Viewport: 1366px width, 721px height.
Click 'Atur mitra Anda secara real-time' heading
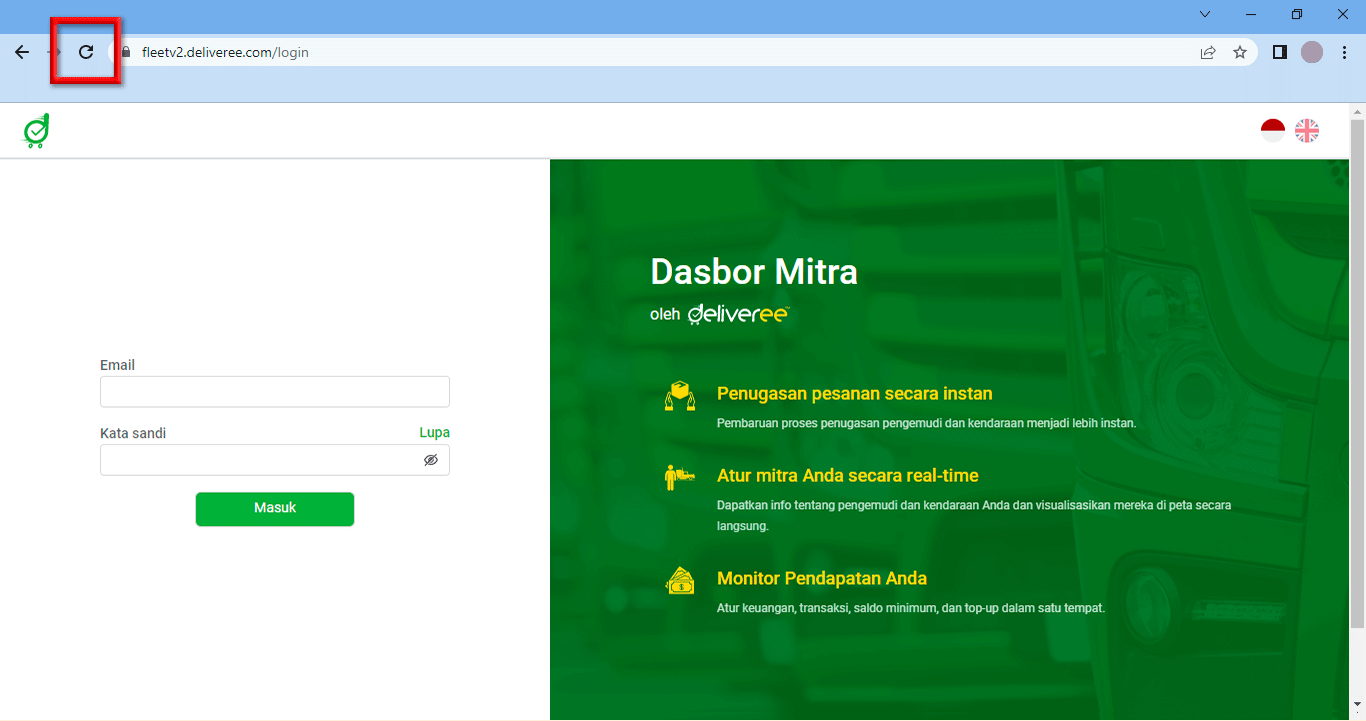point(848,476)
